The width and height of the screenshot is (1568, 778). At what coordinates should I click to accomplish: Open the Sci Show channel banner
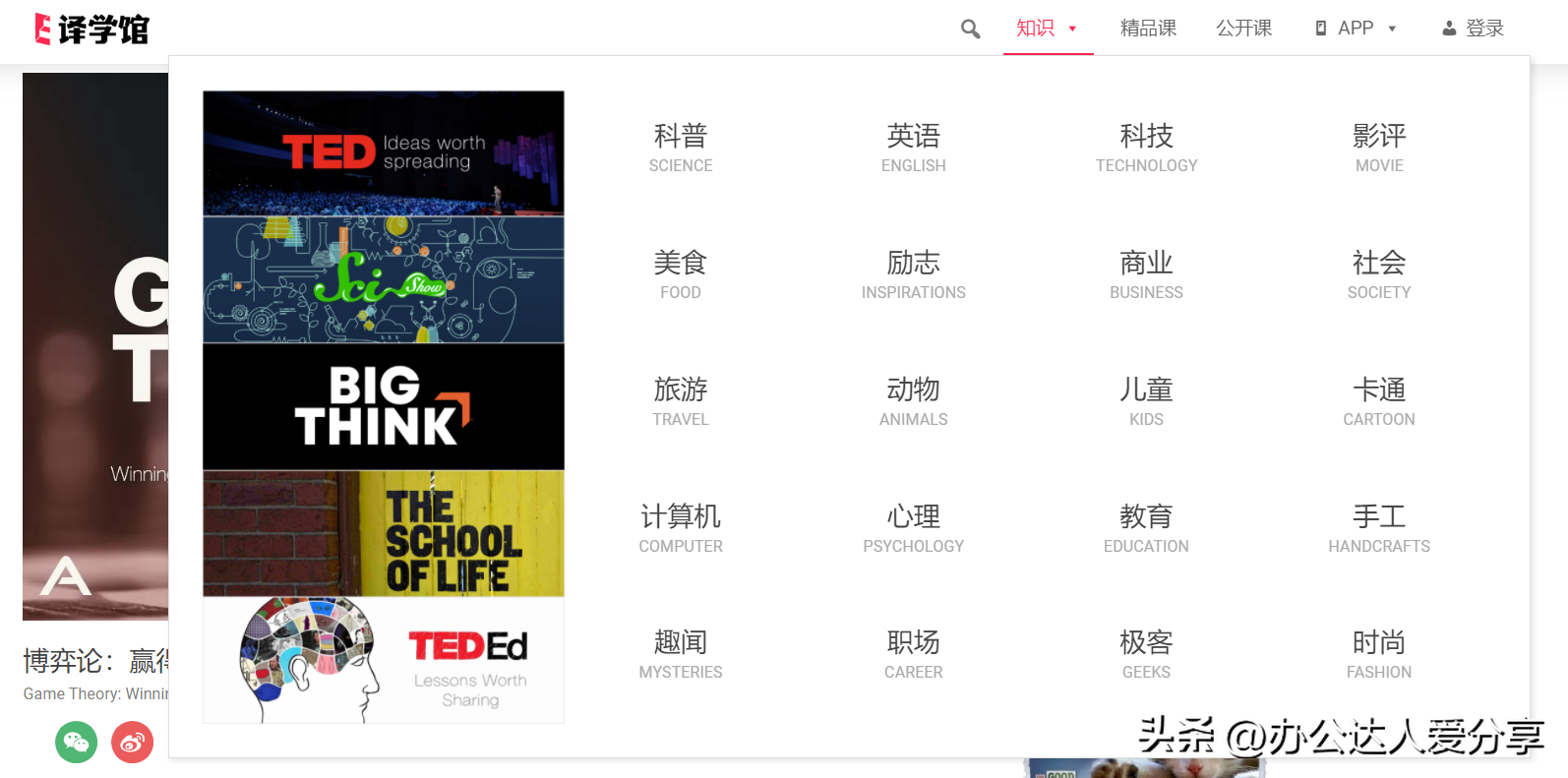384,280
